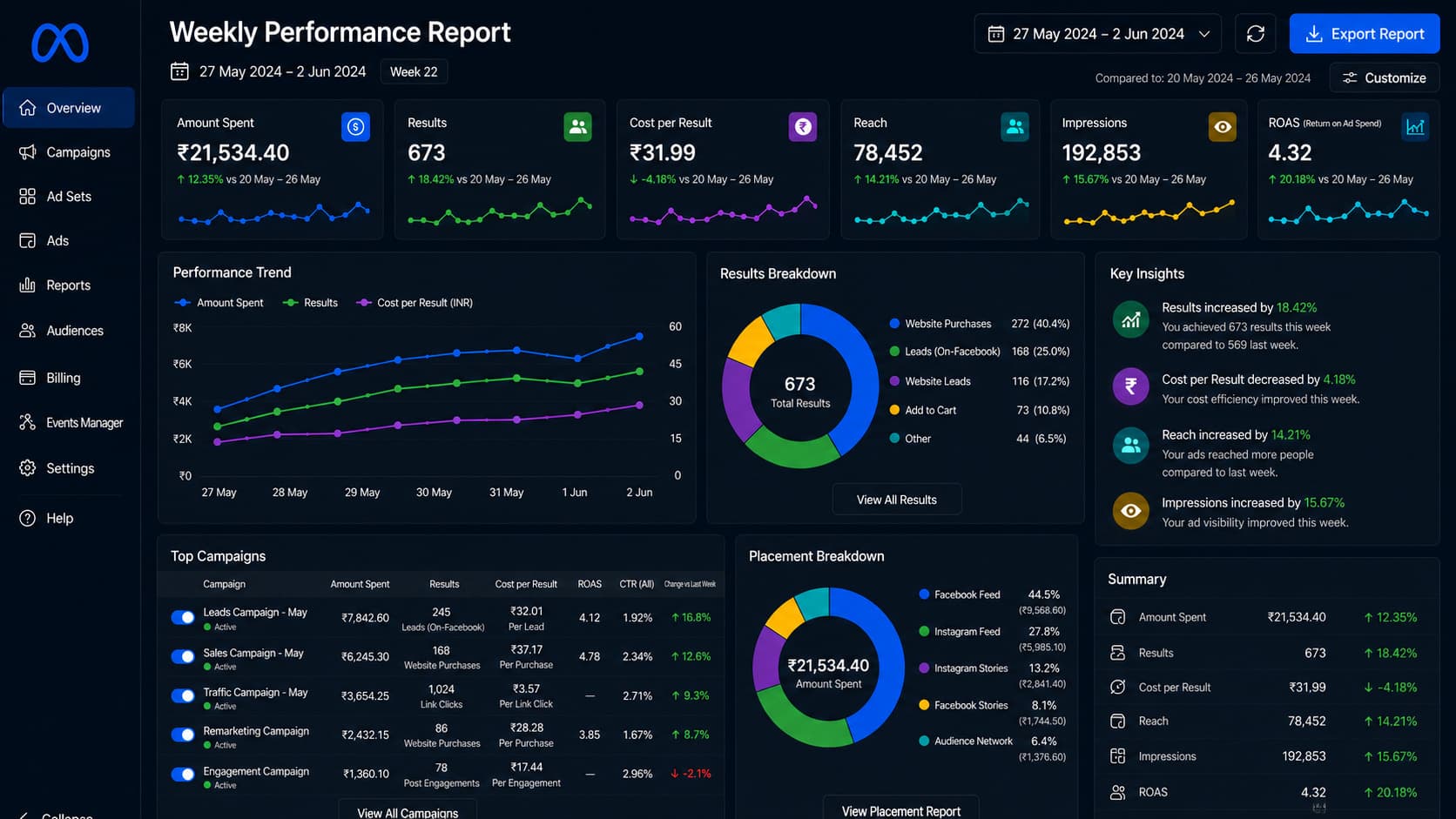
Task: Click the Reach icon in Summary
Action: pos(1118,721)
